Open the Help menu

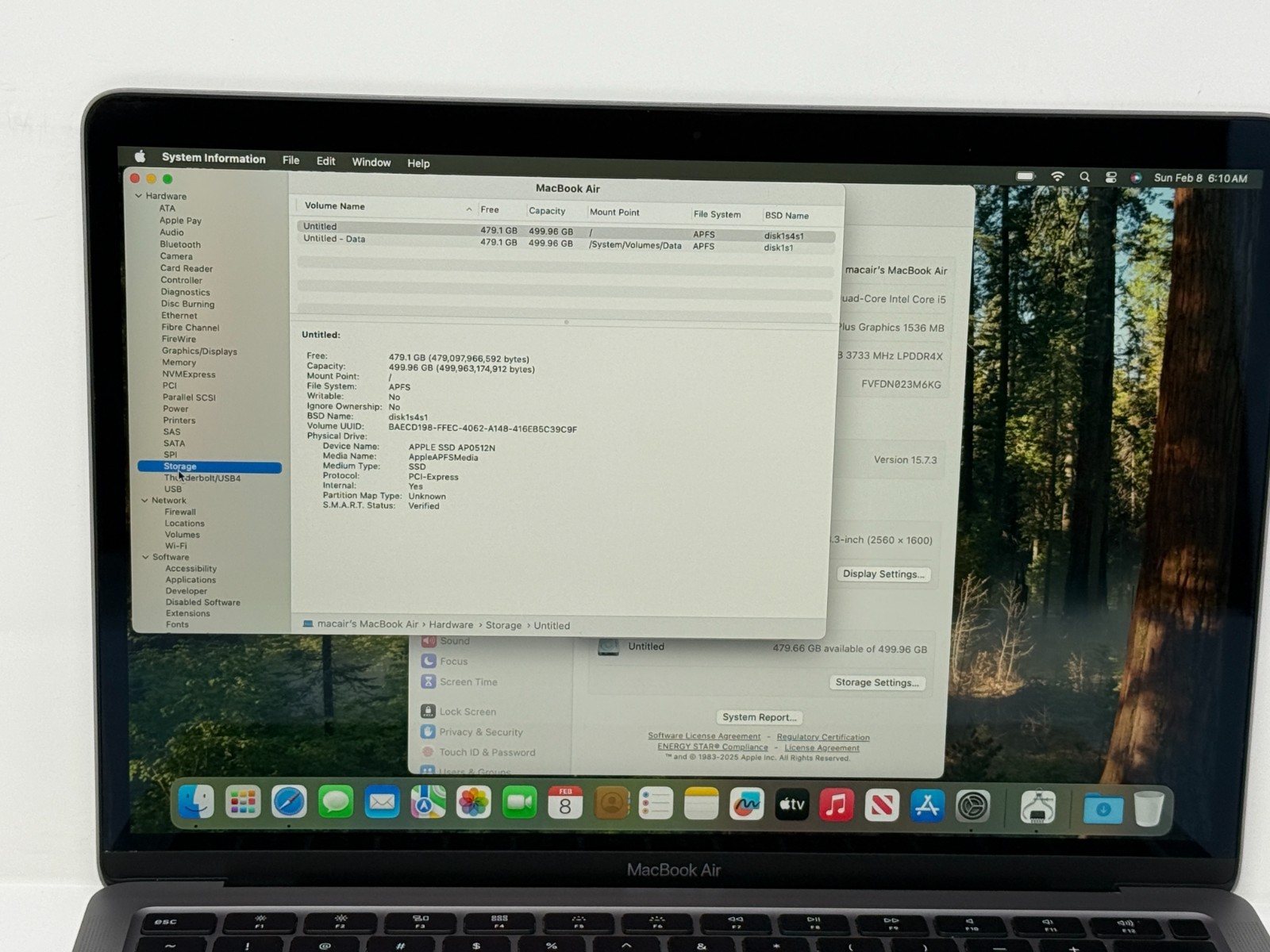pyautogui.click(x=418, y=163)
